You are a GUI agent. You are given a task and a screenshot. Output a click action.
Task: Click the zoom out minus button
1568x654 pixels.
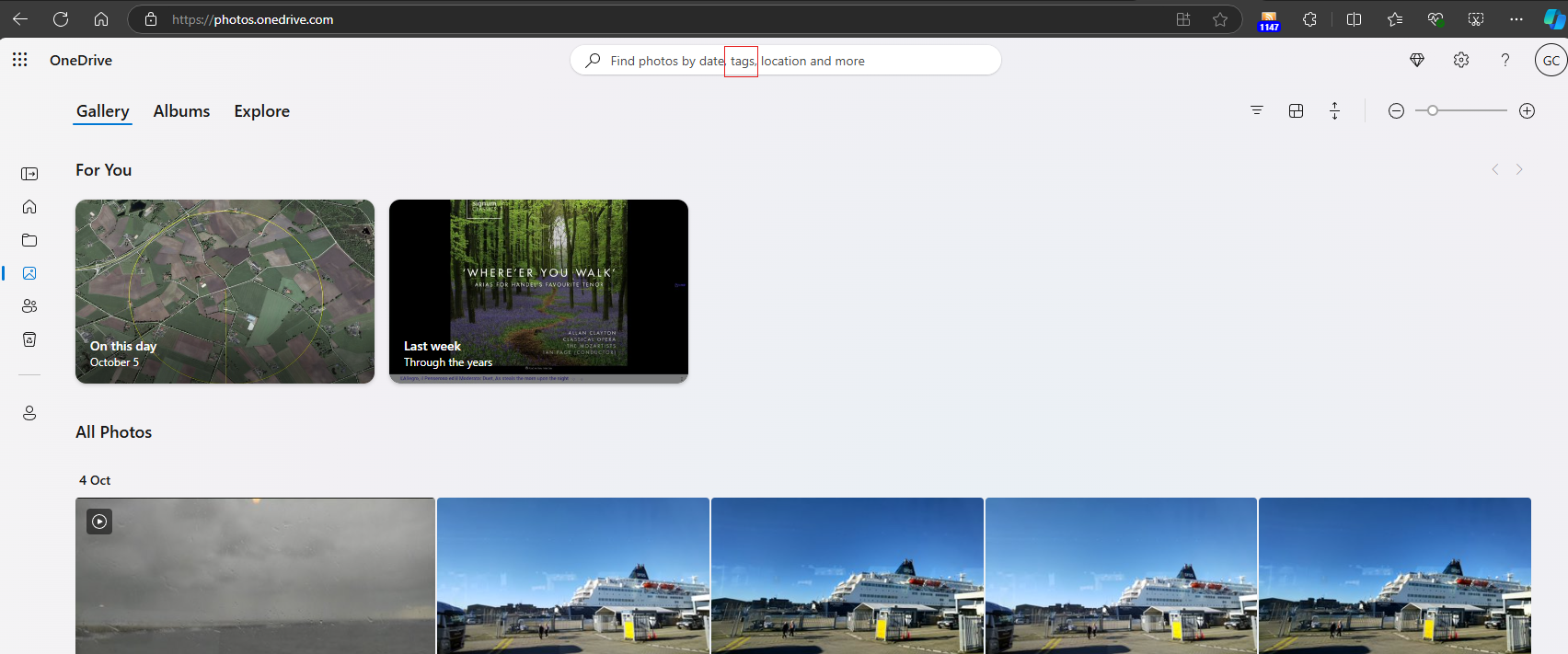(1396, 110)
